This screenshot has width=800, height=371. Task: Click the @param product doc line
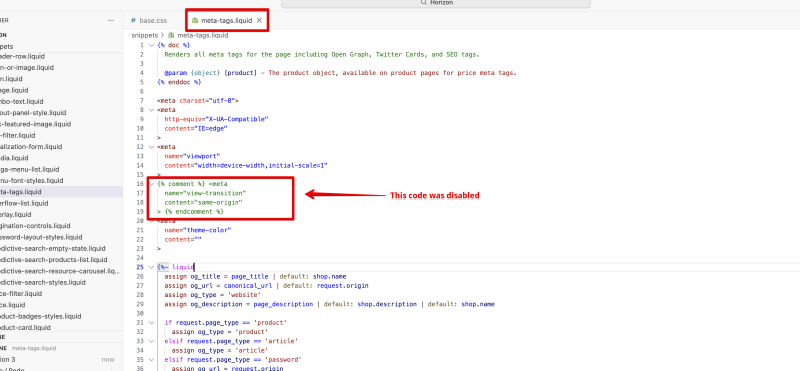click(x=340, y=72)
